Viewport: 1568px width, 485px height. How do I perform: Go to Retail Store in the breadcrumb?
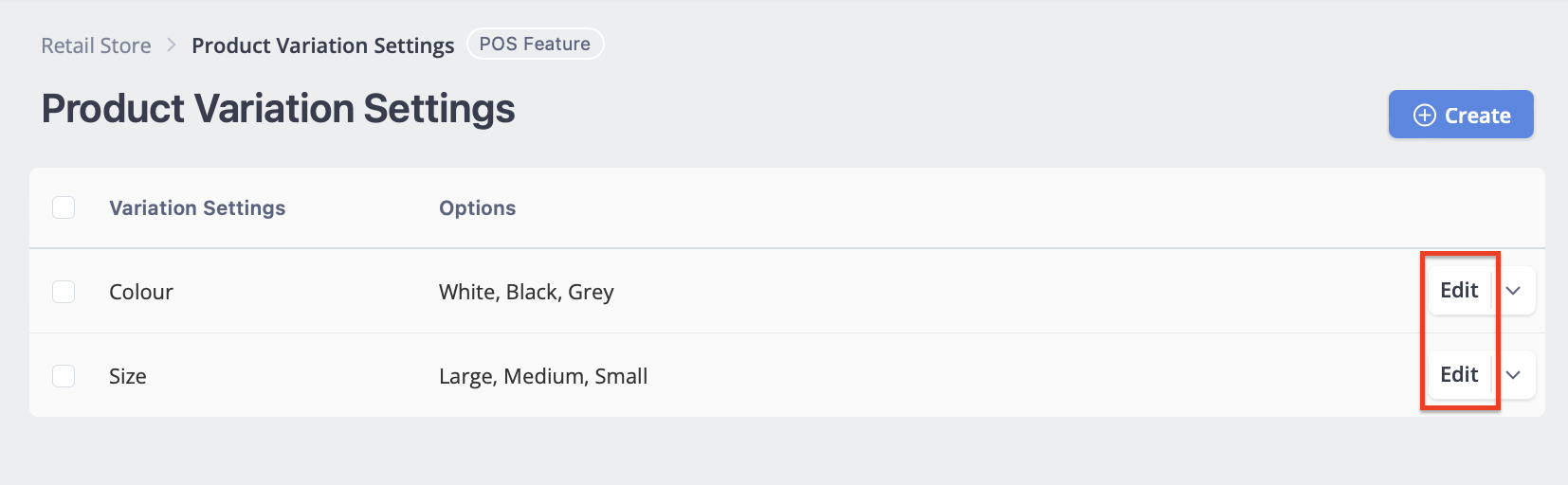coord(96,45)
